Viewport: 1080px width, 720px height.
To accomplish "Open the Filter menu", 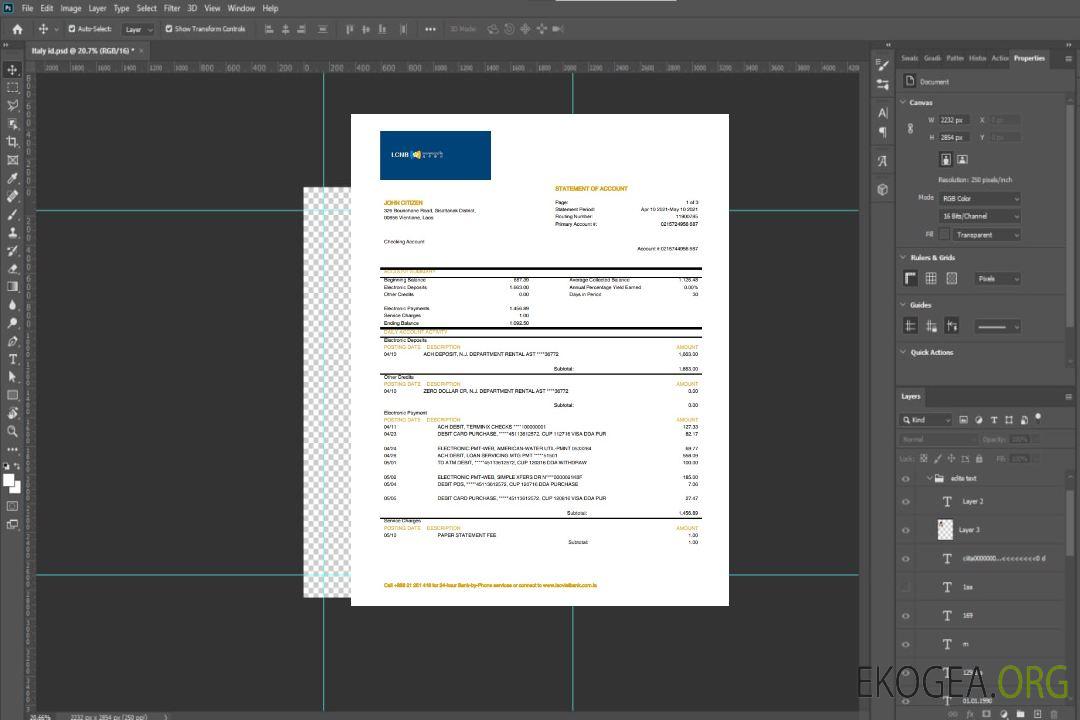I will (172, 8).
